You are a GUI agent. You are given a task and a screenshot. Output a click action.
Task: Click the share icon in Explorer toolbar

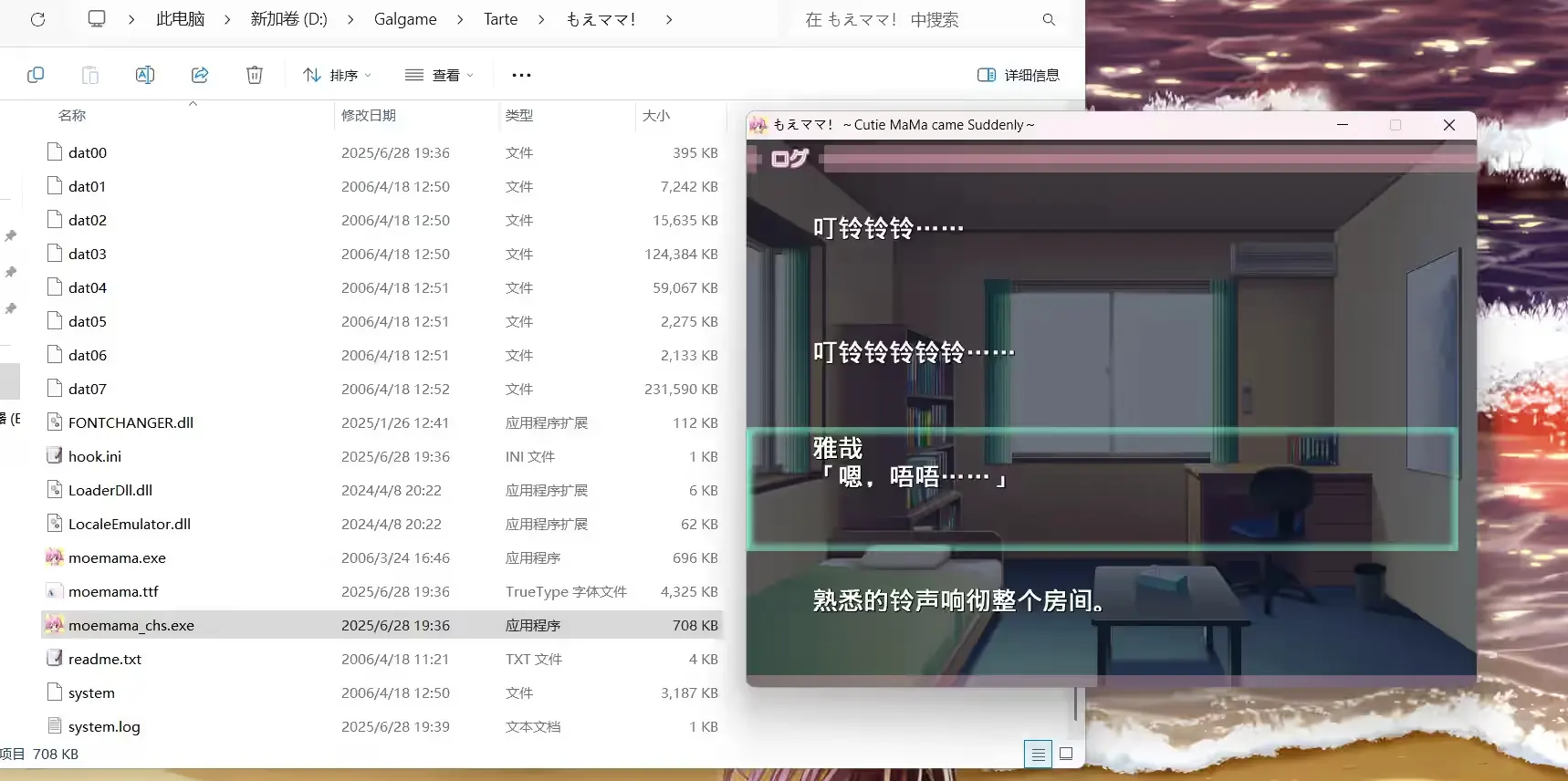pos(200,75)
